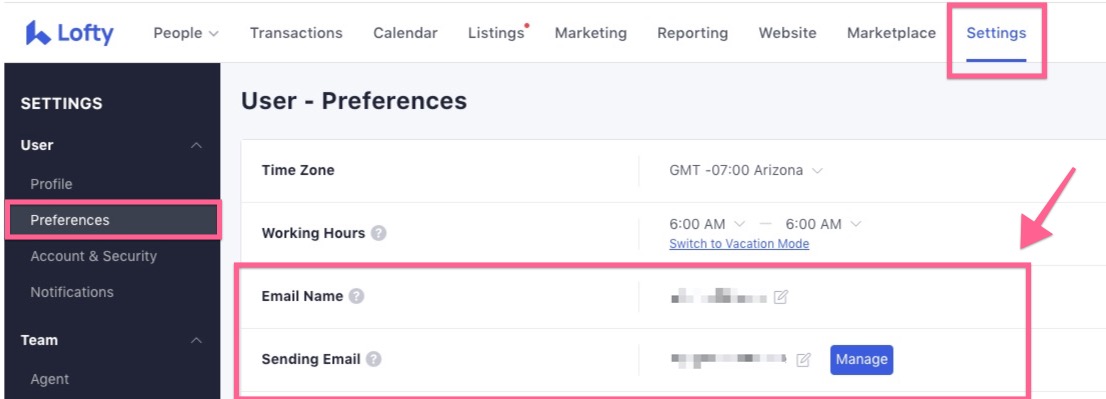Click the edit pencil beside Sending Email

tap(803, 360)
